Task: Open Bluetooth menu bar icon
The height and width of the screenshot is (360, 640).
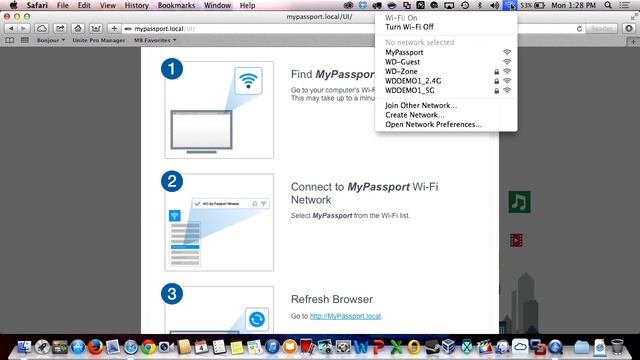Action: [480, 5]
